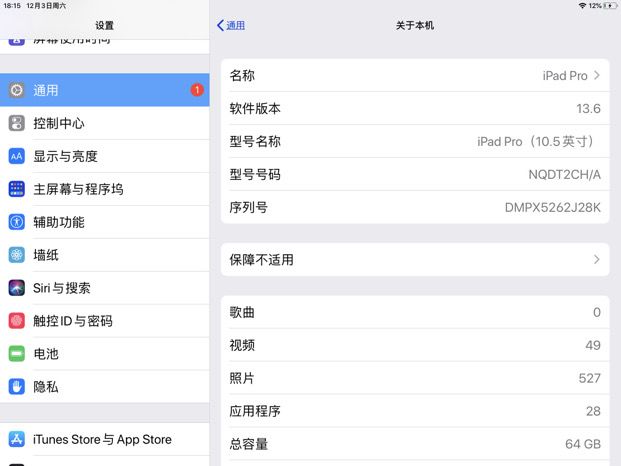Tap the Siri & Search icon
The image size is (621, 466).
16,288
